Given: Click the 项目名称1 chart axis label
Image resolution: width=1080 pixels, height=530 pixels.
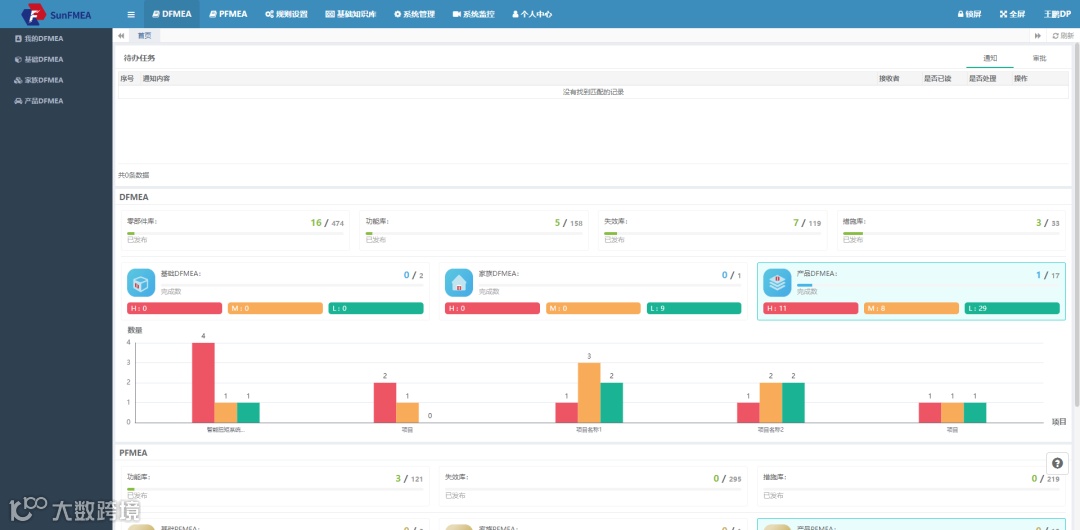Looking at the screenshot, I should tap(589, 429).
